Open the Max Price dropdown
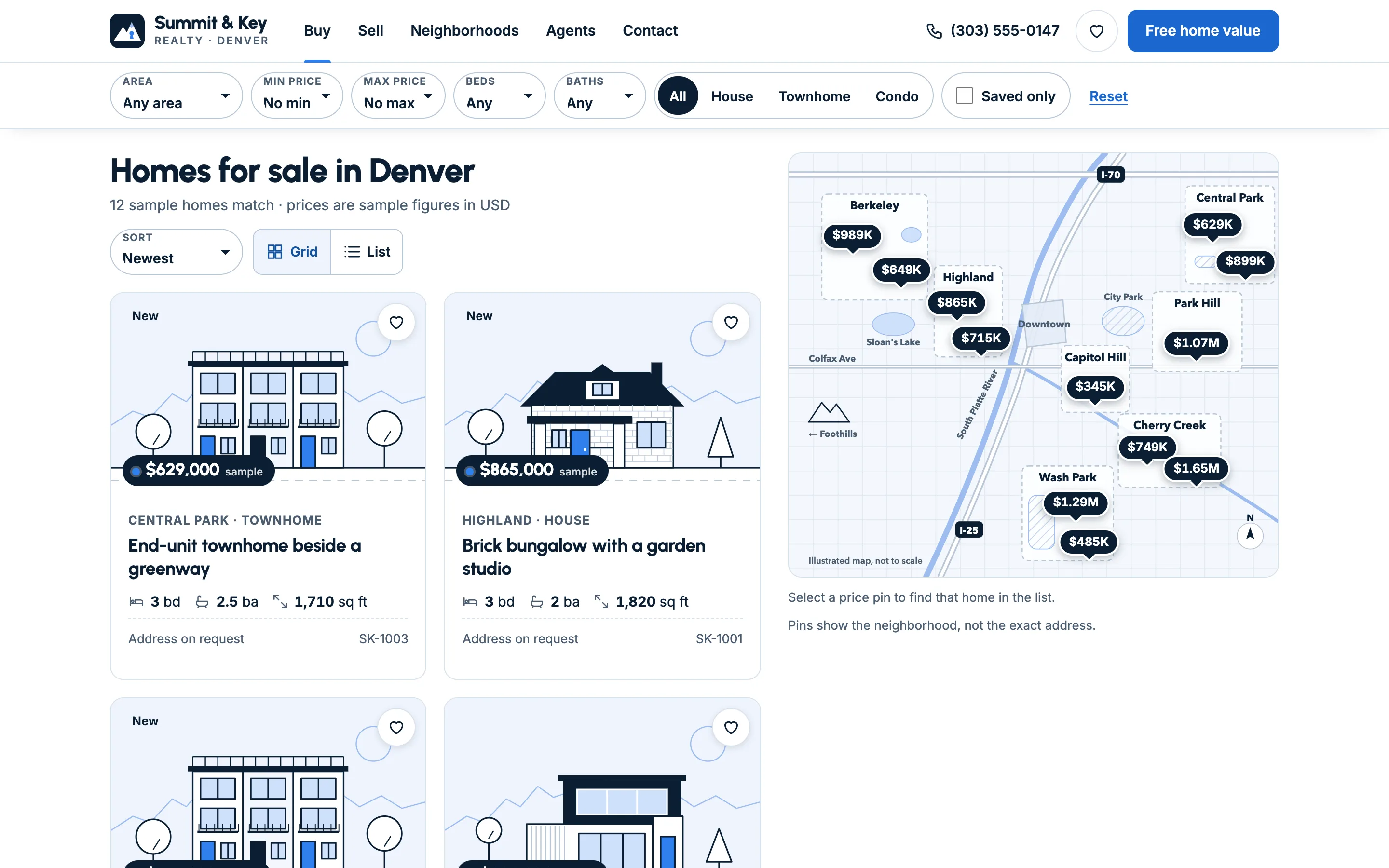 (x=398, y=95)
